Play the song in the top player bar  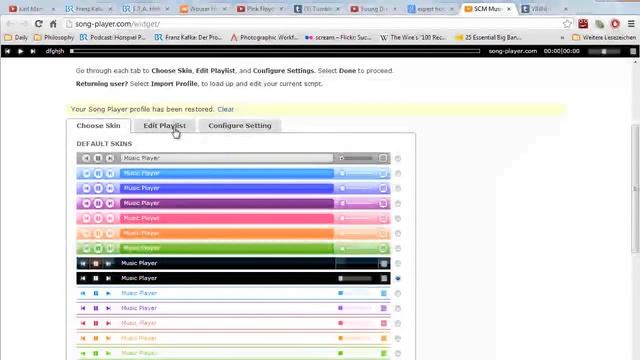[x=20, y=51]
